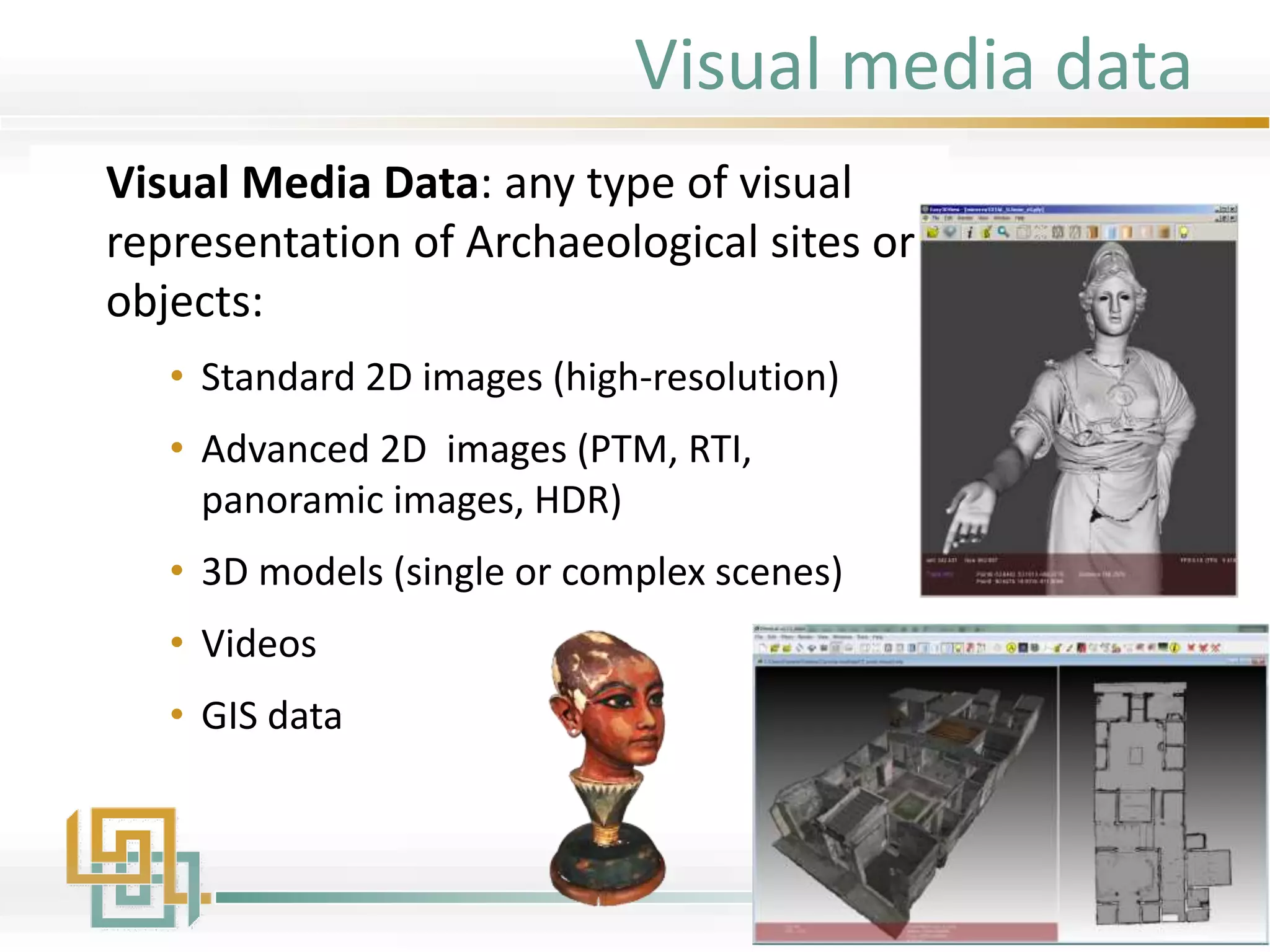1270x952 pixels.
Task: Click the 'GIS data' bullet
Action: click(272, 716)
